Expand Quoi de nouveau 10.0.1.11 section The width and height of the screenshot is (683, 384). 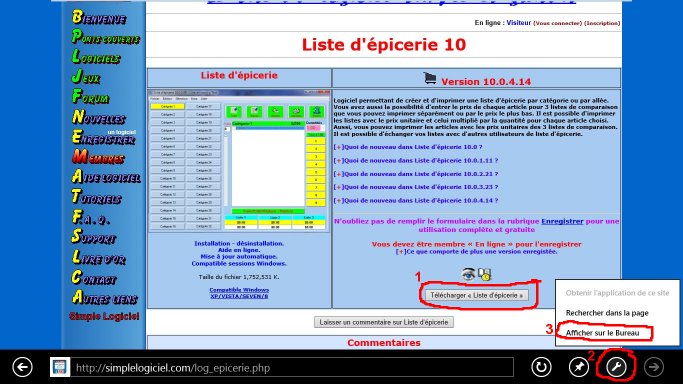tap(416, 161)
